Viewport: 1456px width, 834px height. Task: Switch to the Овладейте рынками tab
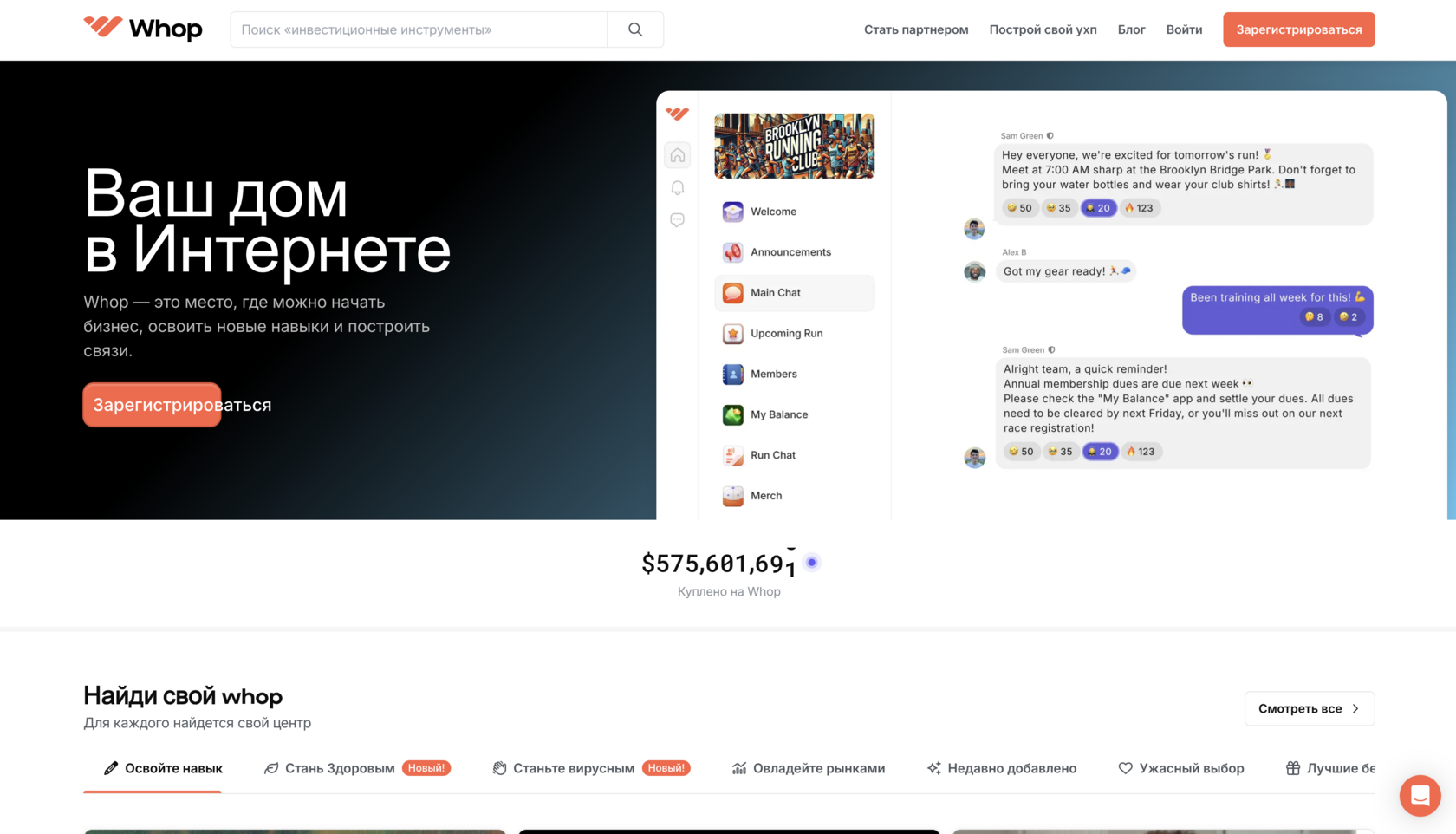(809, 768)
